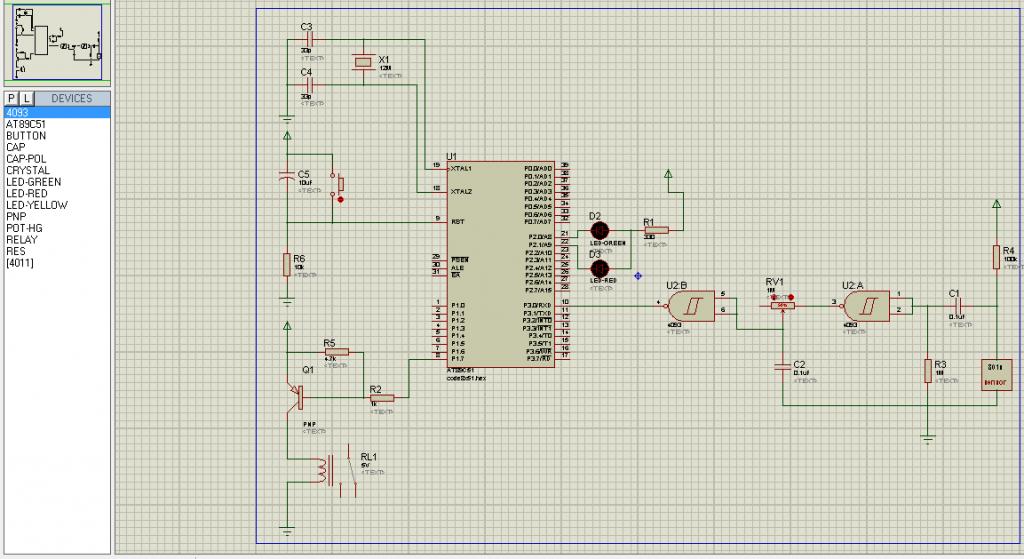This screenshot has height=559, width=1024.
Task: Select the X1 crystal component
Action: (x=363, y=62)
